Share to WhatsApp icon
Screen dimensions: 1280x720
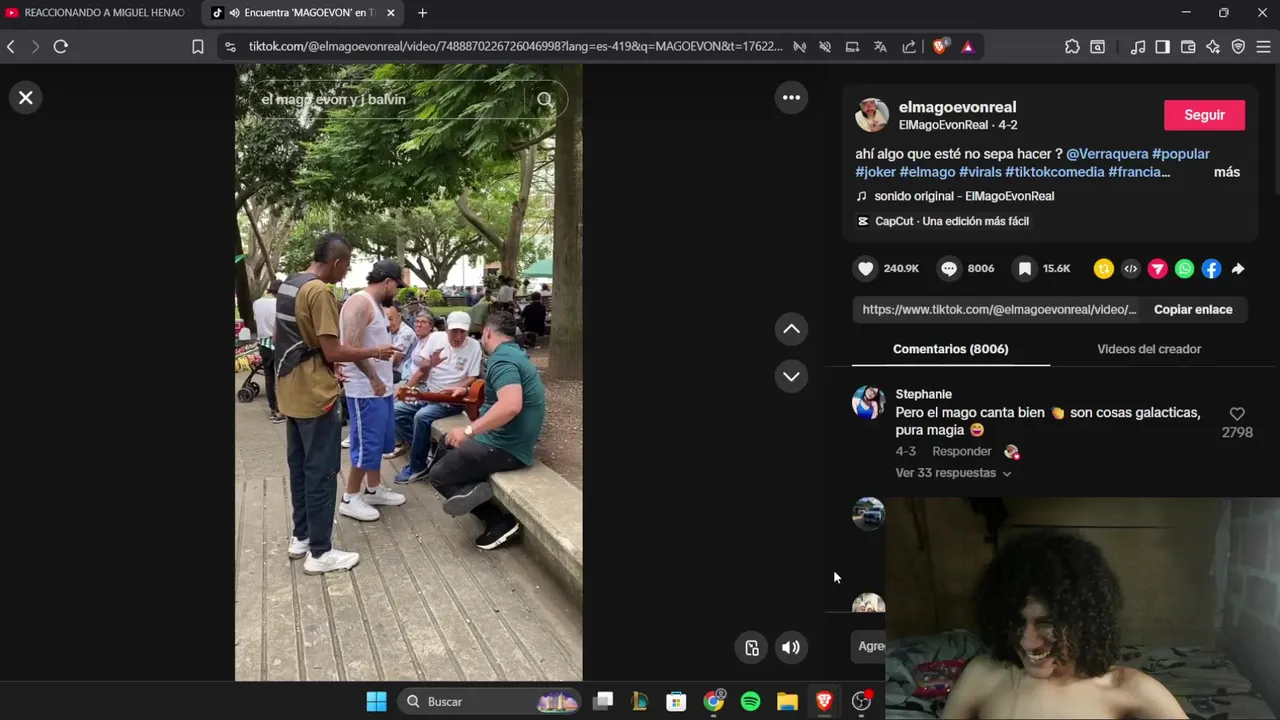[x=1184, y=268]
